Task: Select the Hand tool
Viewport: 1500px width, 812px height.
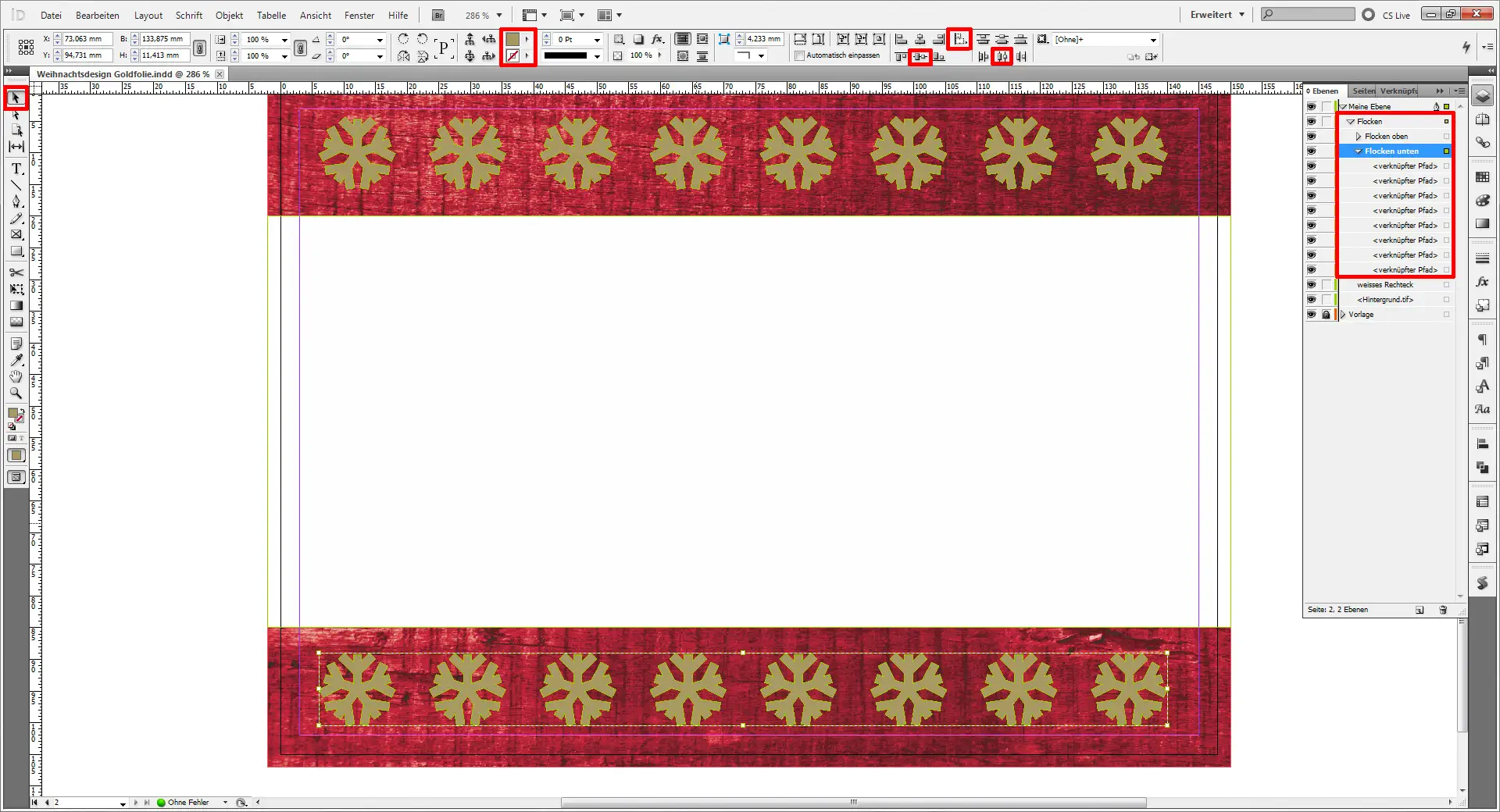Action: click(15, 377)
